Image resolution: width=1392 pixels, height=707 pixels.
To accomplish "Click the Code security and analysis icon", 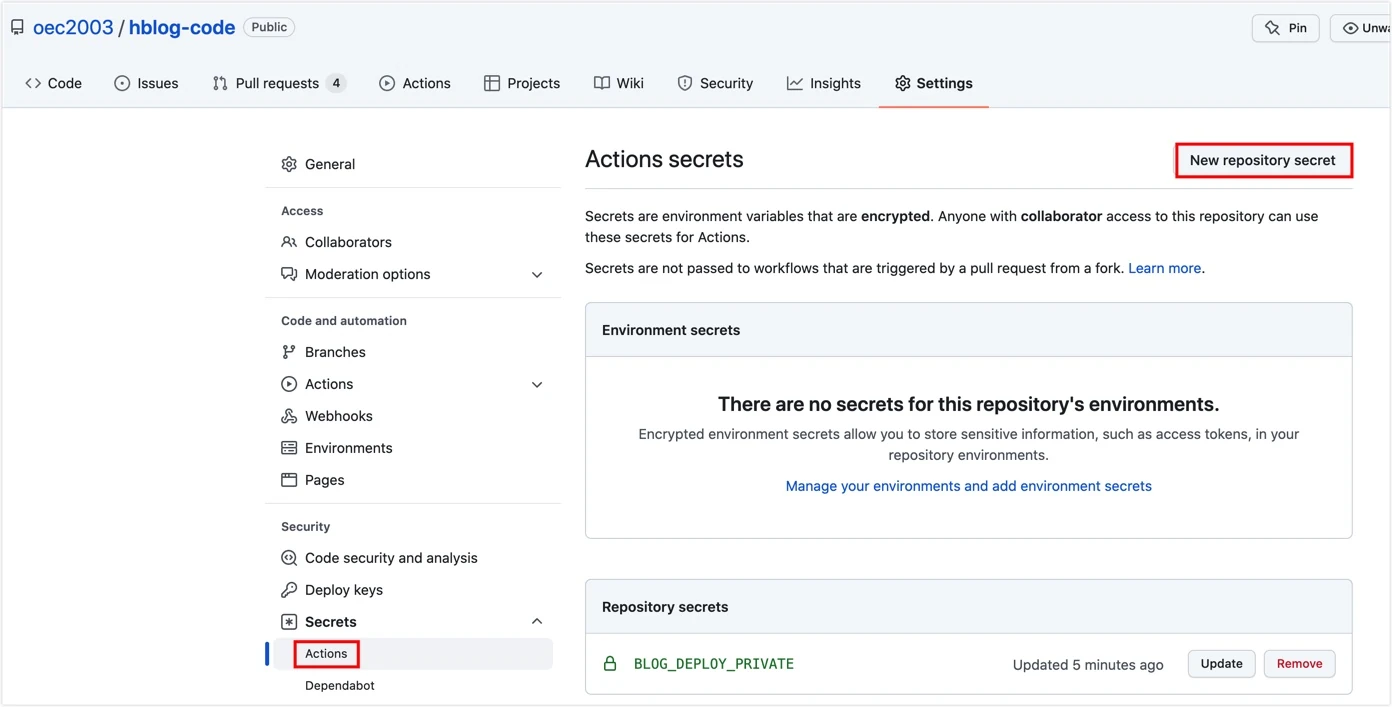I will (x=289, y=558).
